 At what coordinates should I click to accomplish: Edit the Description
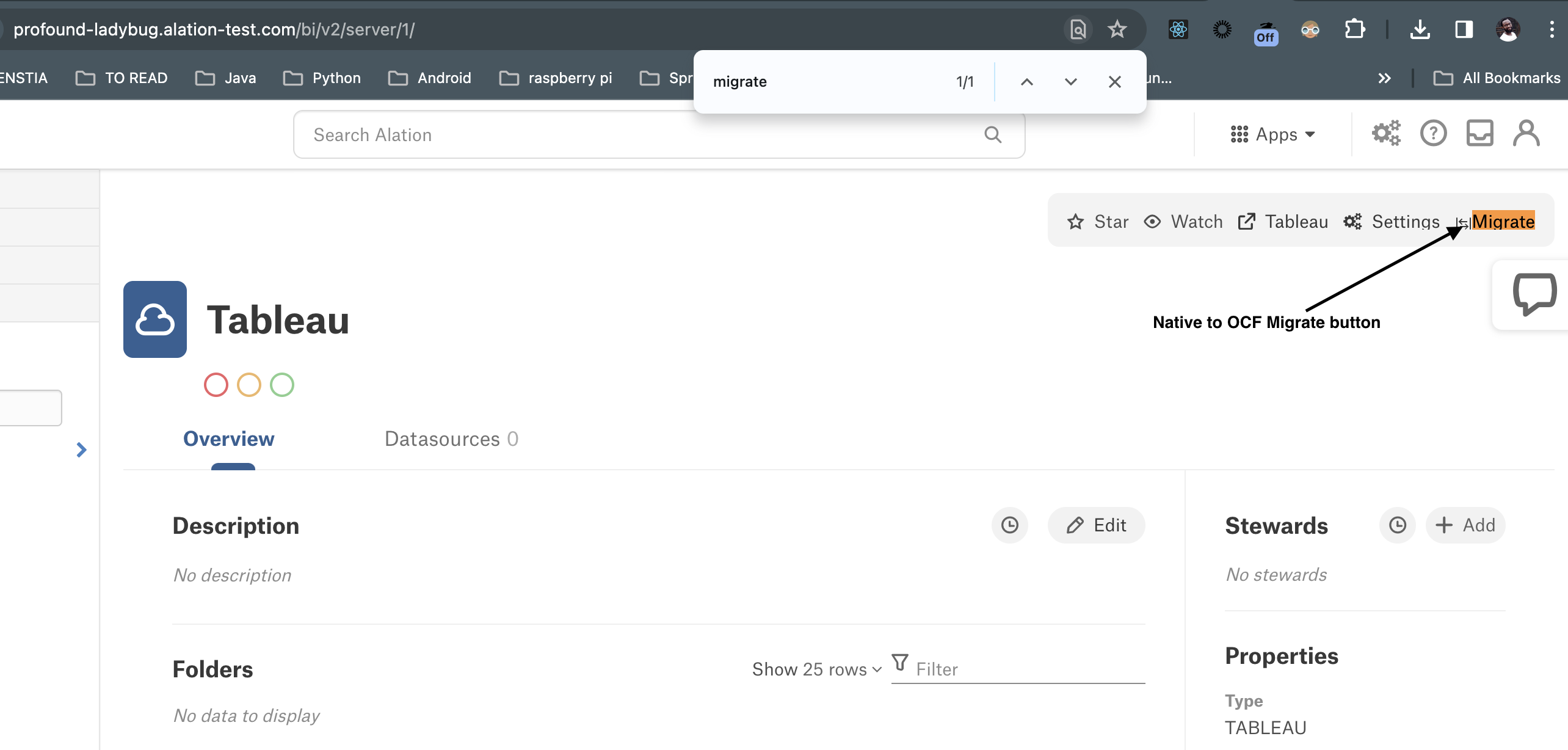coord(1097,525)
